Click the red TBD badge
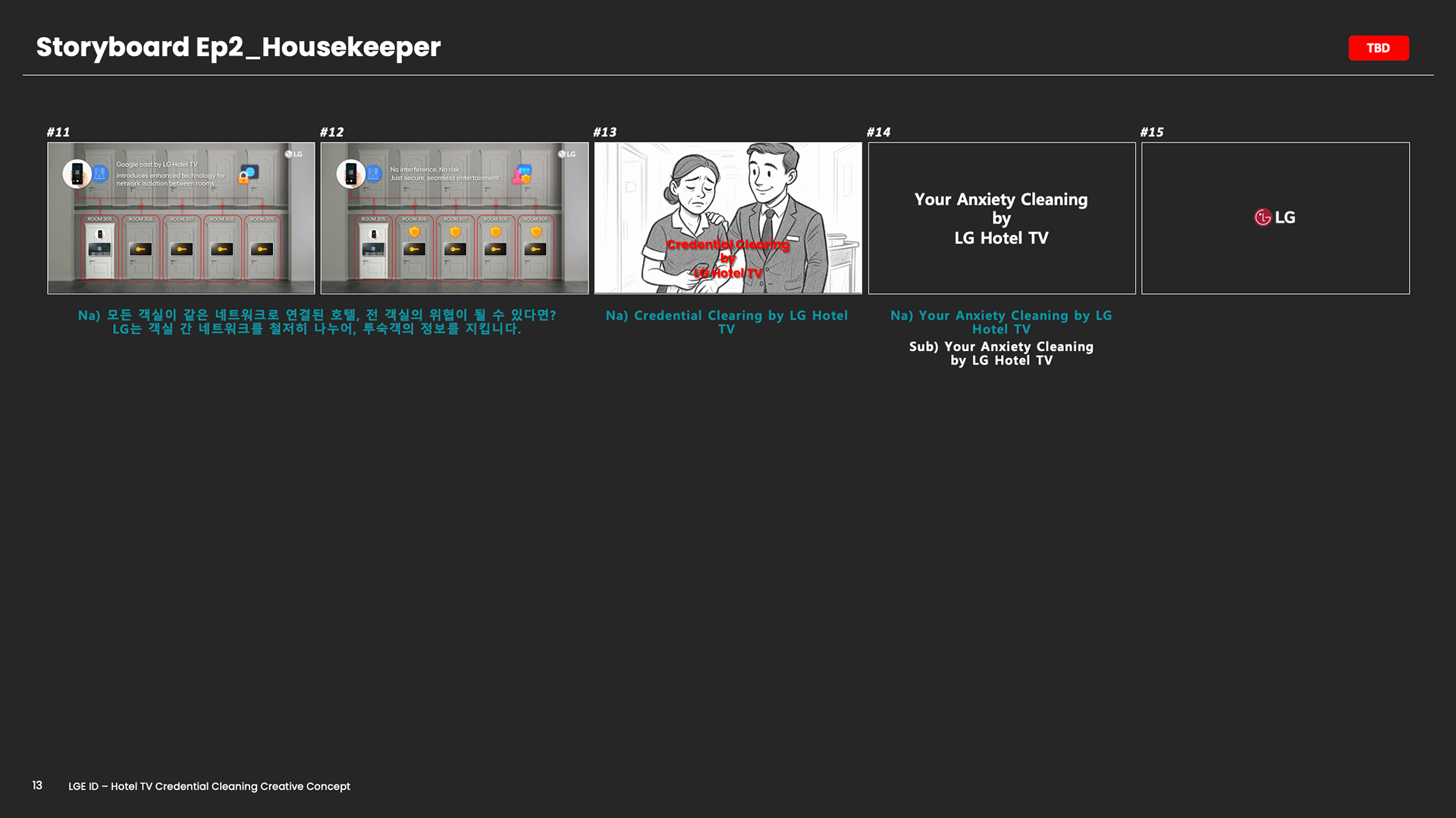Screen dimensions: 1456x818 coord(1378,48)
